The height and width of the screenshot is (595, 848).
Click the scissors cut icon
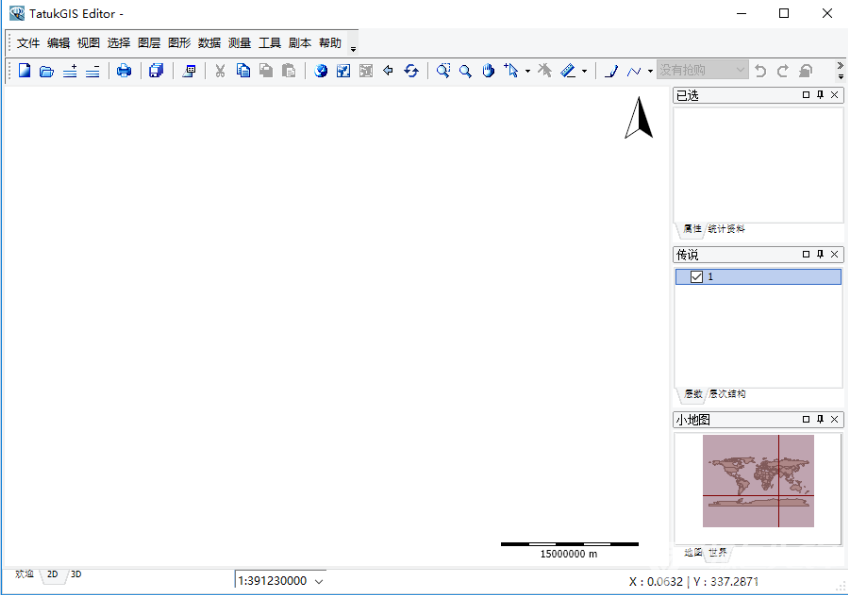click(220, 70)
